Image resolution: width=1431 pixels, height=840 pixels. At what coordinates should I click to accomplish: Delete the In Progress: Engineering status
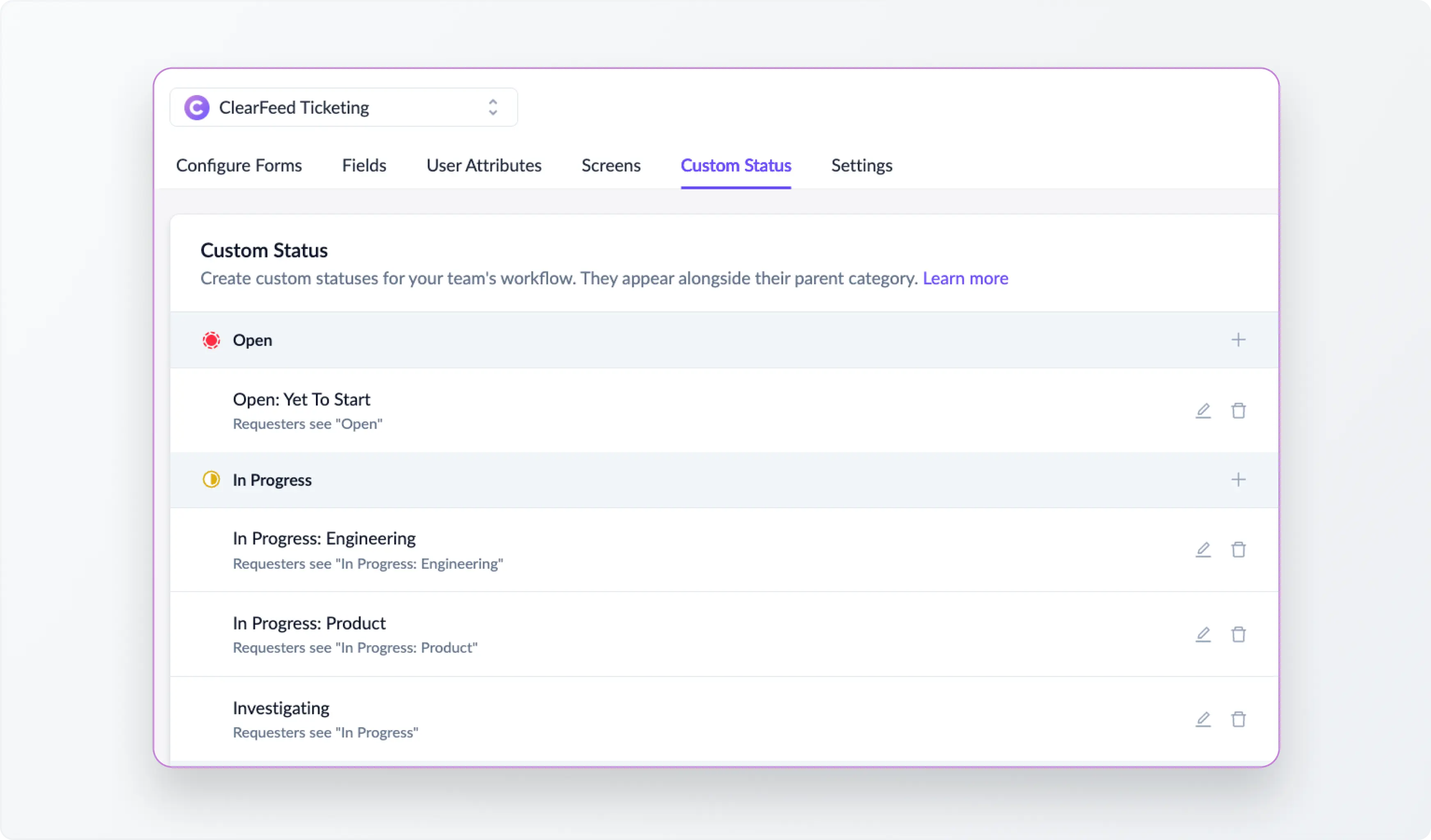click(x=1239, y=550)
